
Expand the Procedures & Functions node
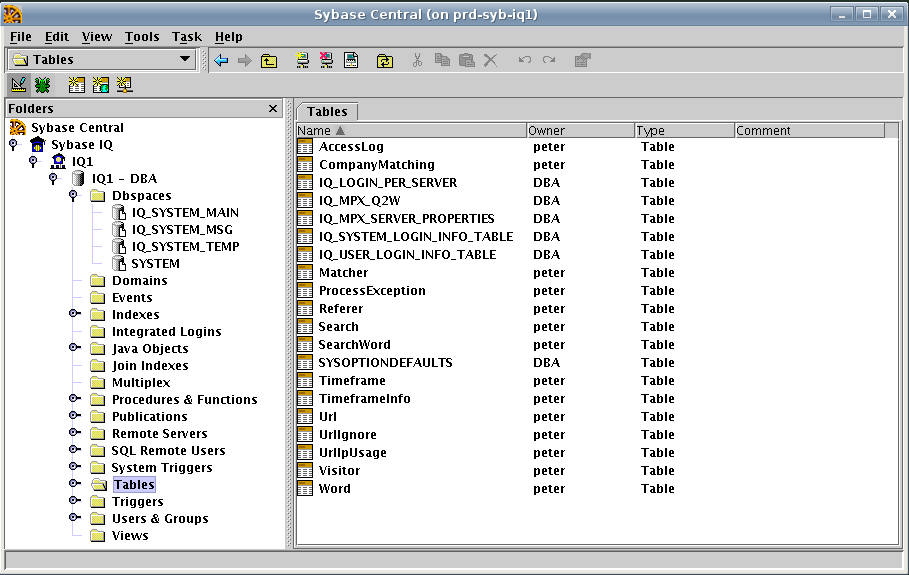(x=73, y=400)
